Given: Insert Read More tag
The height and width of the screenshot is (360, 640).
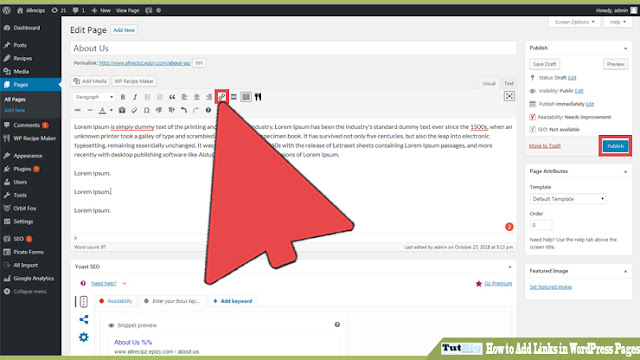Looking at the screenshot, I should click(x=234, y=97).
